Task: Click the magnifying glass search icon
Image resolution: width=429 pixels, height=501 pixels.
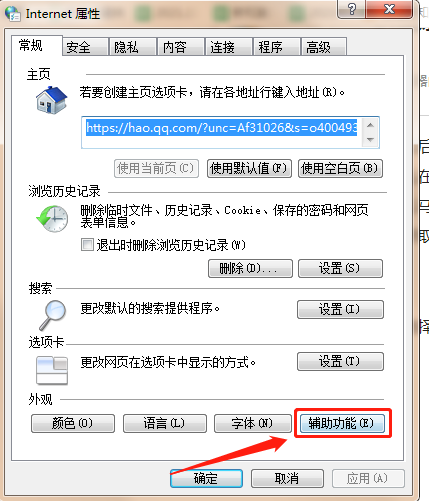Action: click(53, 314)
